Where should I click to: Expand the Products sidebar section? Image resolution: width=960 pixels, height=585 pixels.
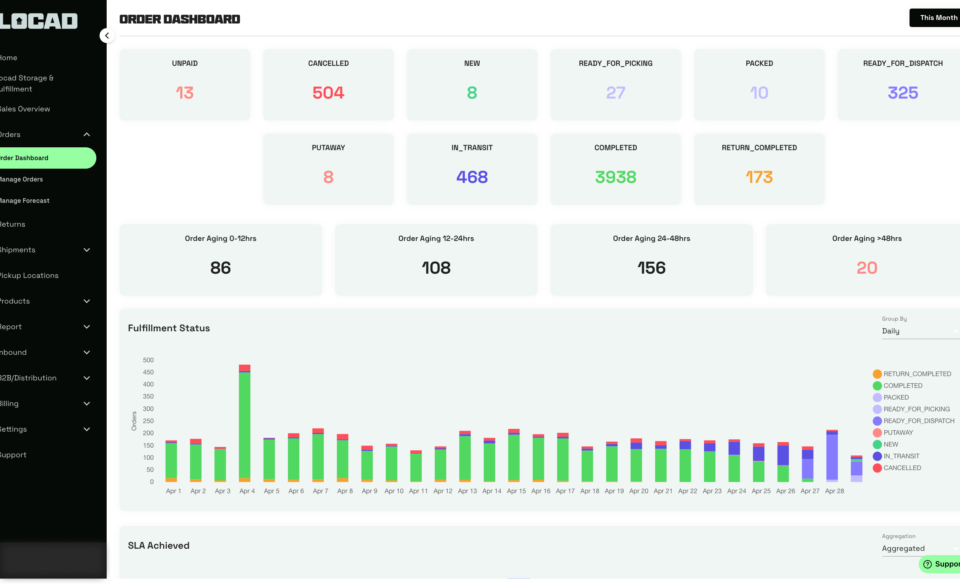coord(87,301)
